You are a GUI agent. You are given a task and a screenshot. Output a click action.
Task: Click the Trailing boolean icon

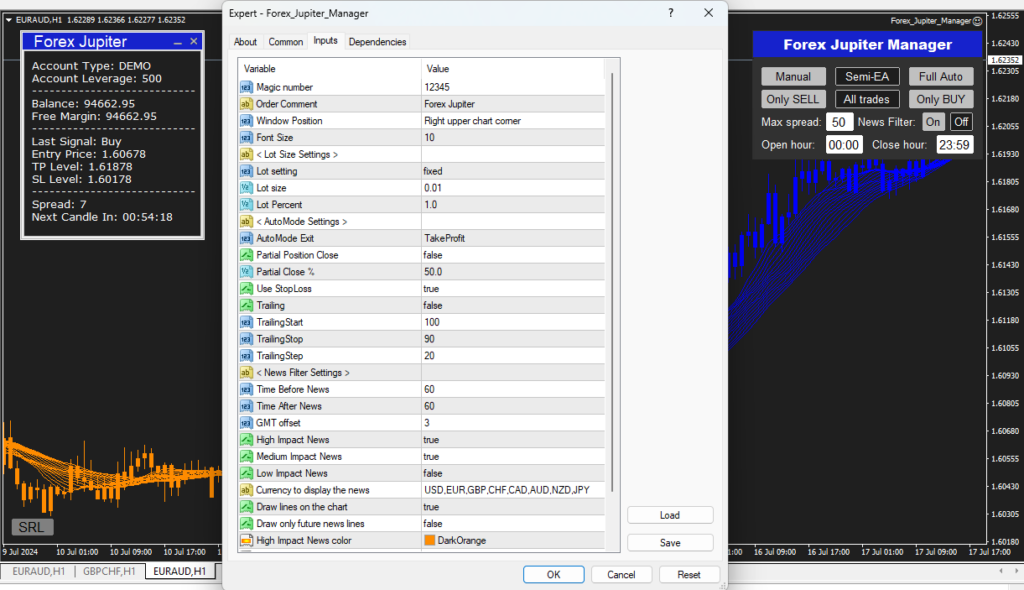[246, 305]
